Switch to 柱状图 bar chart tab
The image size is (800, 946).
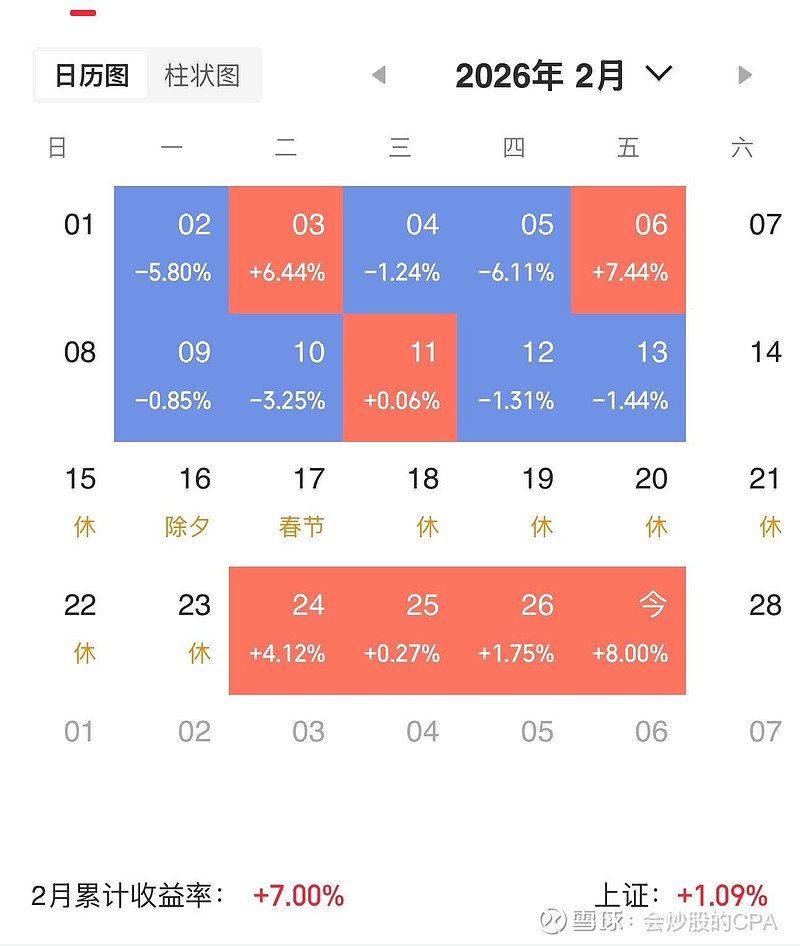[x=202, y=76]
